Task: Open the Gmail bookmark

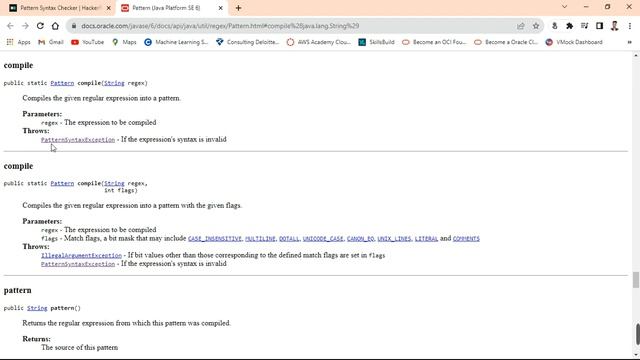Action: (51, 42)
